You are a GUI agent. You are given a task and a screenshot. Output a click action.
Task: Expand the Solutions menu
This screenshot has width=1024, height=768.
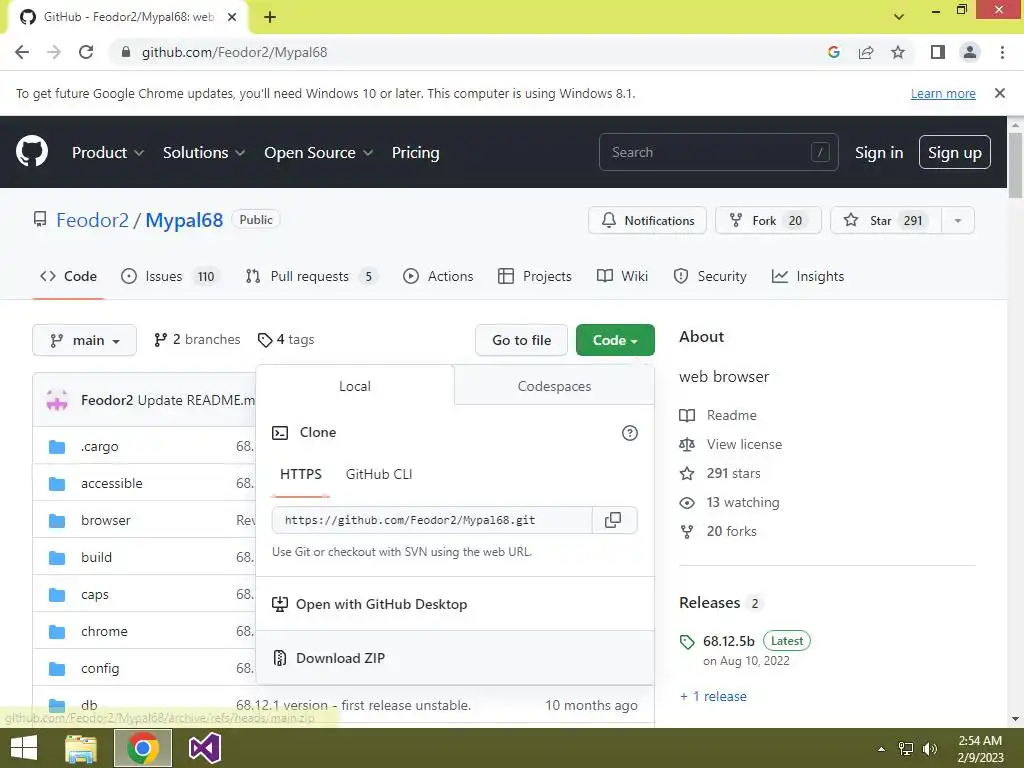pyautogui.click(x=204, y=152)
